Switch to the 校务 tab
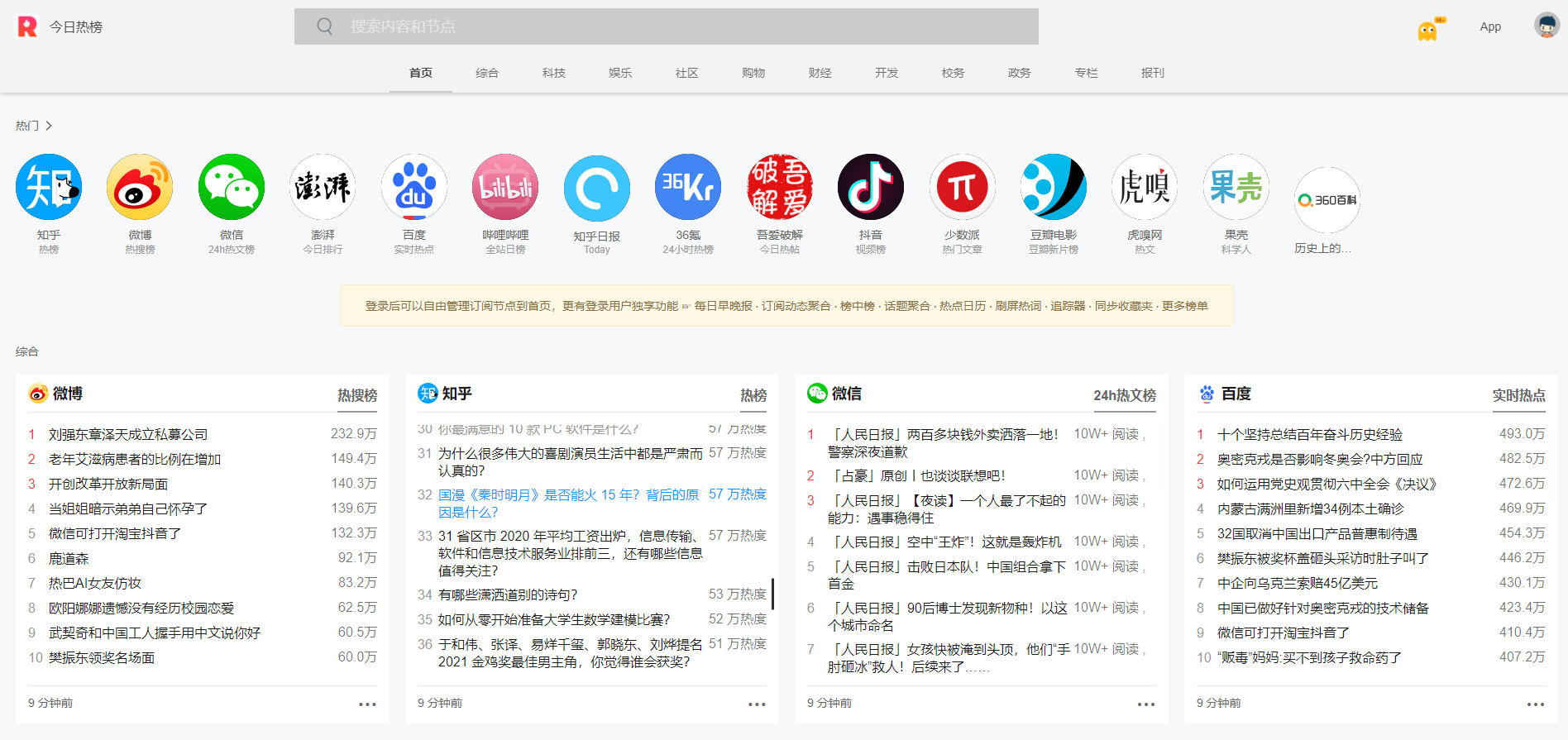Viewport: 1568px width, 740px height. pos(954,73)
